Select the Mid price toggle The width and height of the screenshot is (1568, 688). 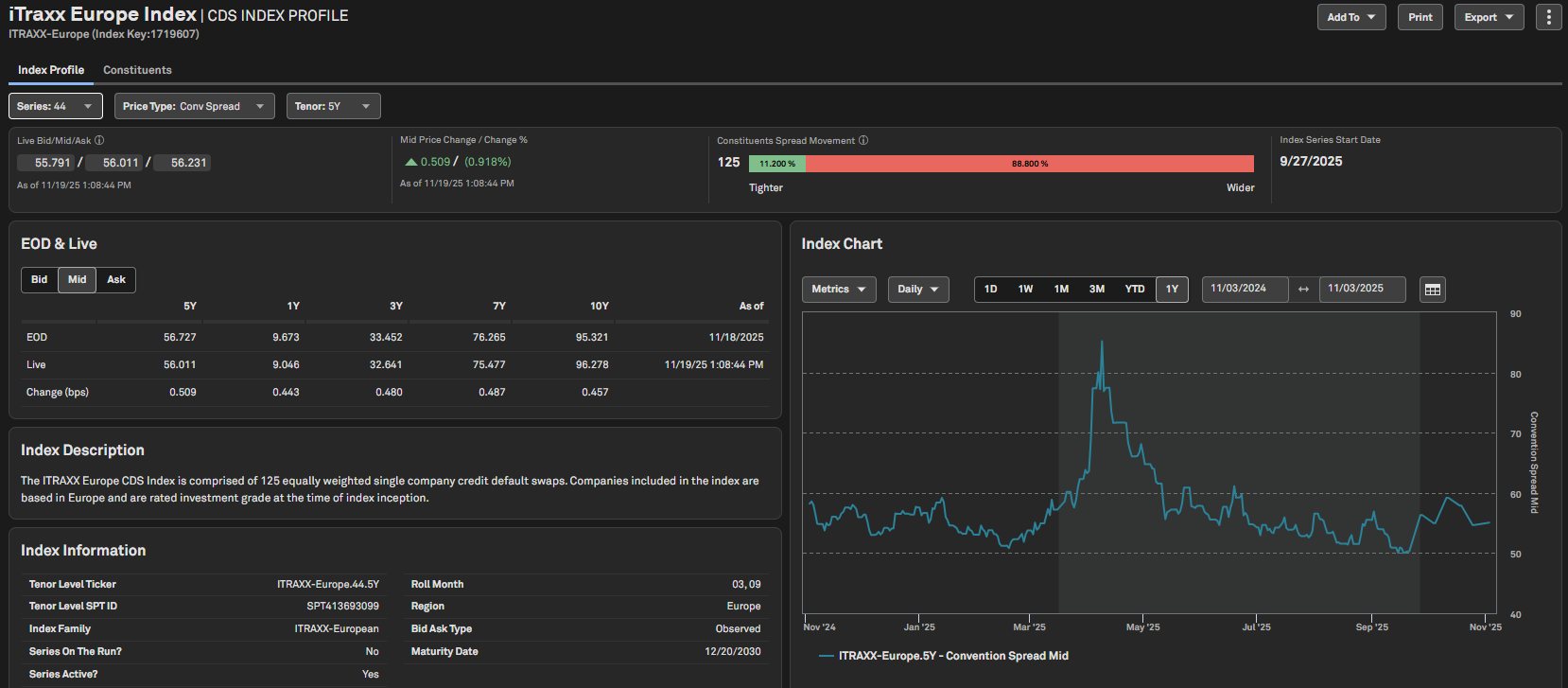pyautogui.click(x=78, y=279)
